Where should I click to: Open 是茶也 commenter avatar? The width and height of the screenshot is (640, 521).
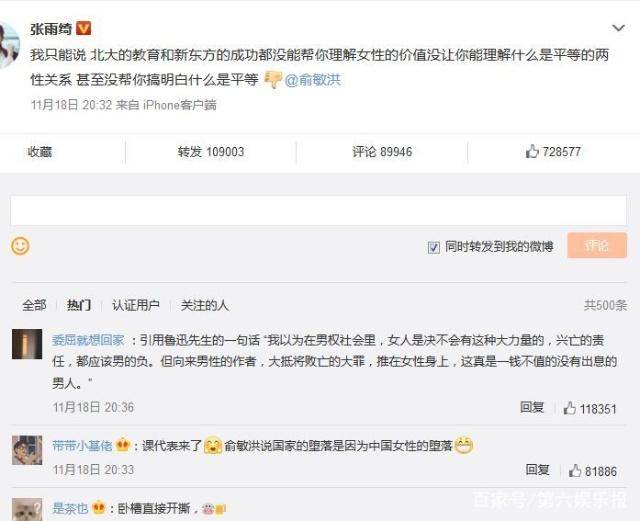click(x=26, y=509)
